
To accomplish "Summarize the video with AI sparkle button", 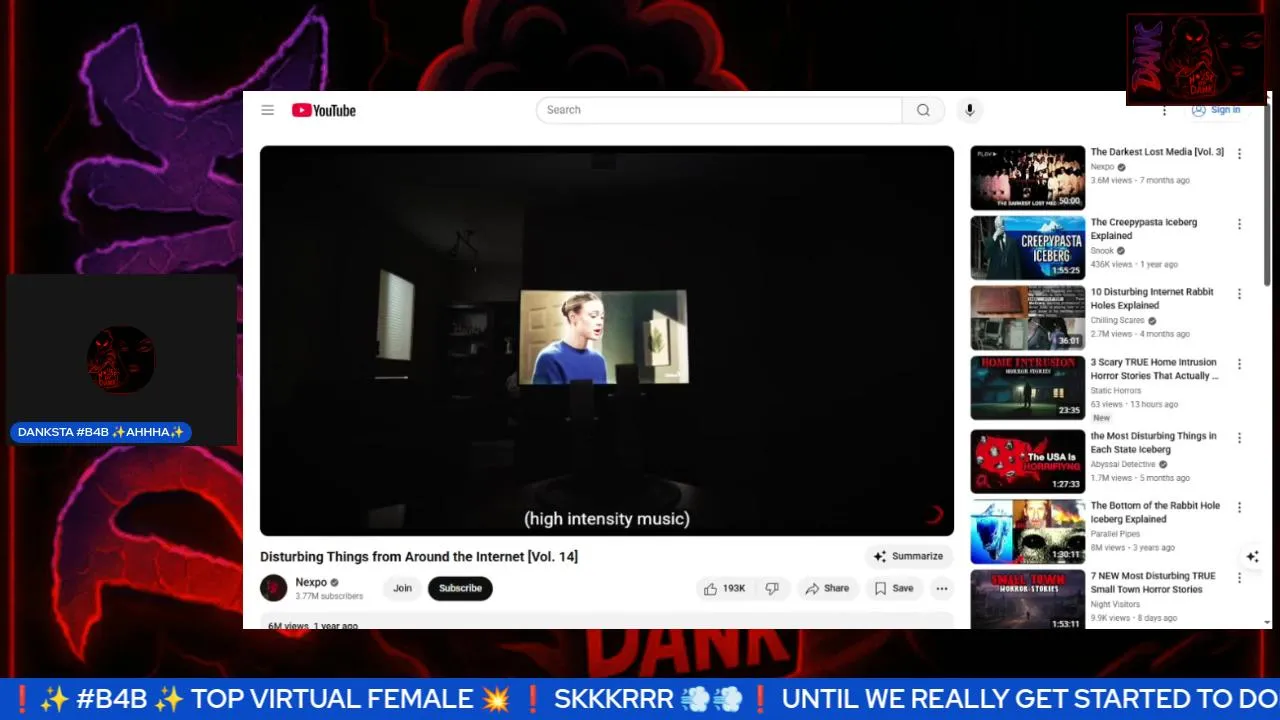I will pyautogui.click(x=909, y=556).
